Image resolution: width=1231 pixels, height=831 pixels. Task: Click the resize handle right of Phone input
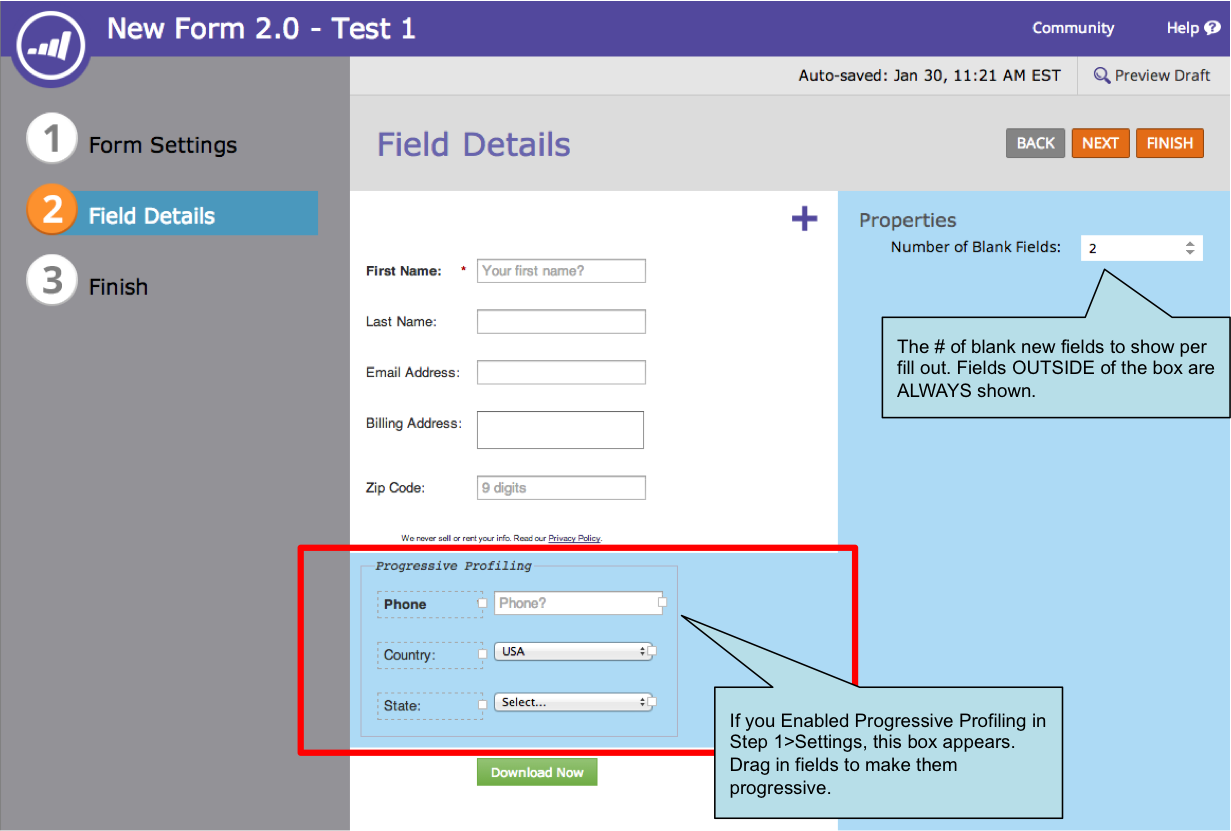coord(662,603)
